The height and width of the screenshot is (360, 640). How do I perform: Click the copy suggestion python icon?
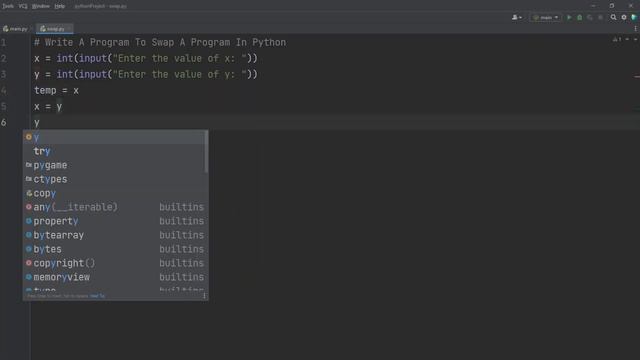coord(29,193)
